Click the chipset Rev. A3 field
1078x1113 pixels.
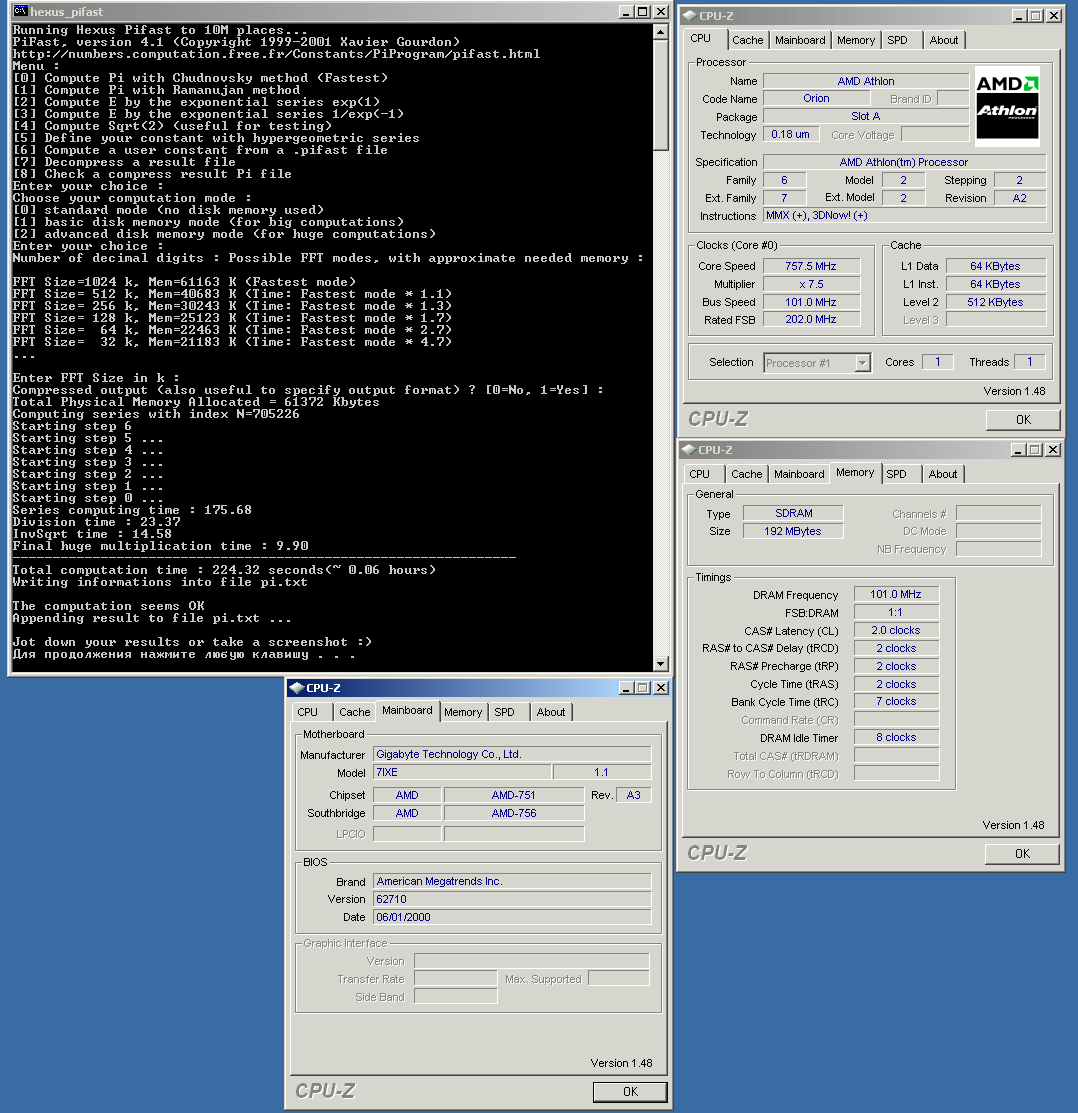[x=634, y=795]
